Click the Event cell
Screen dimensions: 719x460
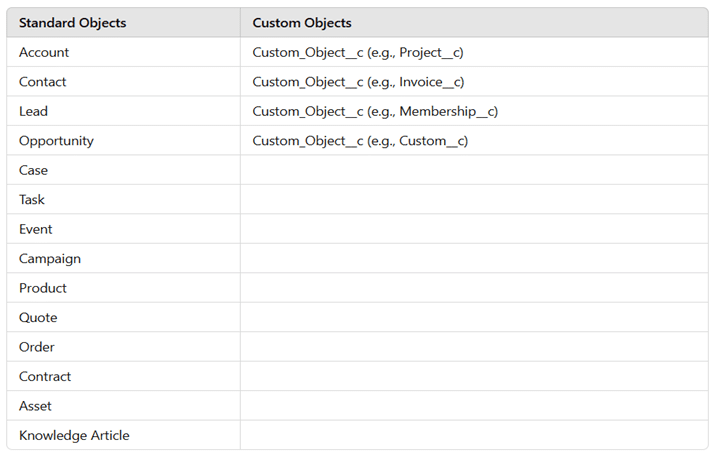(x=34, y=229)
